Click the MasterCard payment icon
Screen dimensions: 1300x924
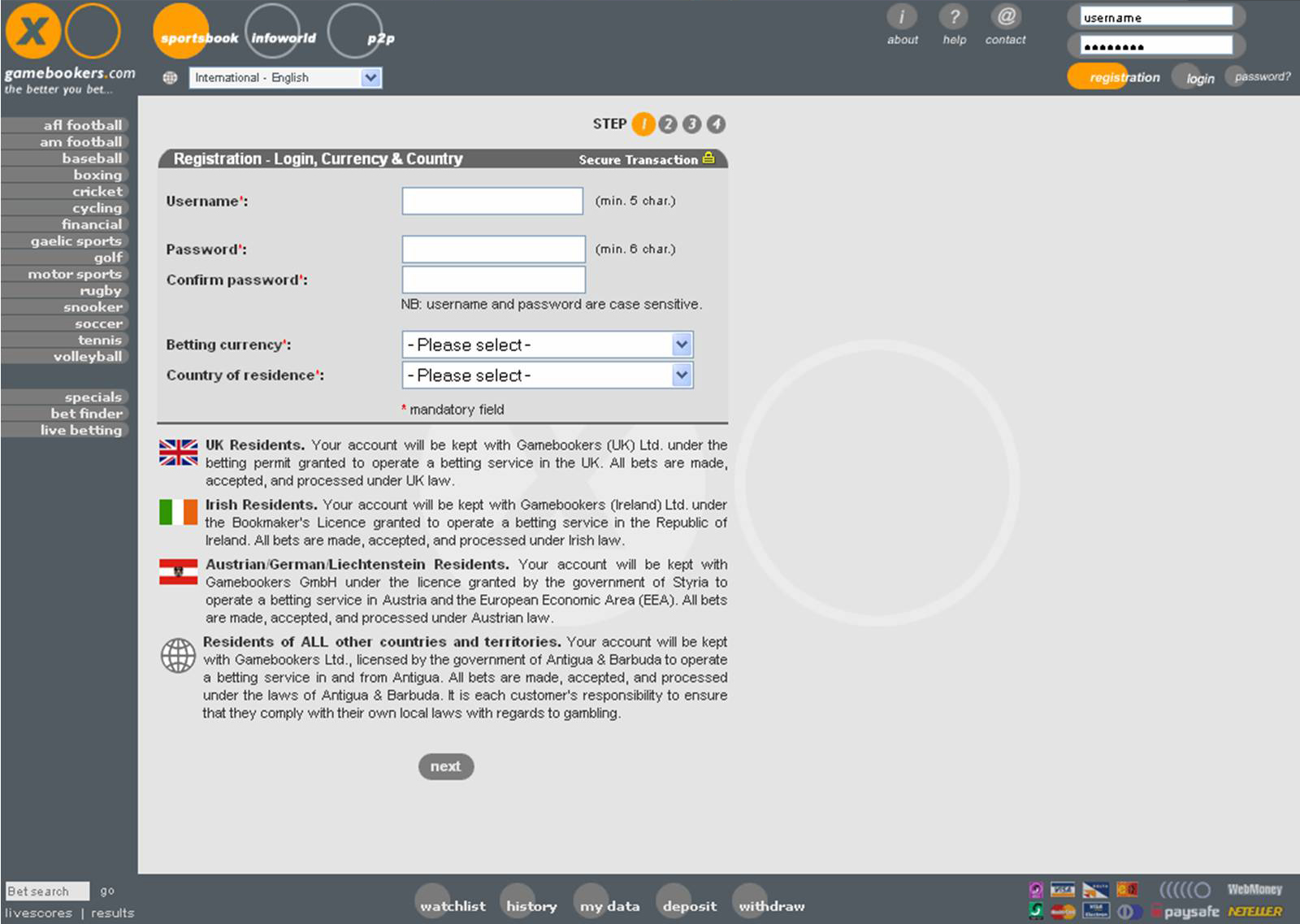1063,911
